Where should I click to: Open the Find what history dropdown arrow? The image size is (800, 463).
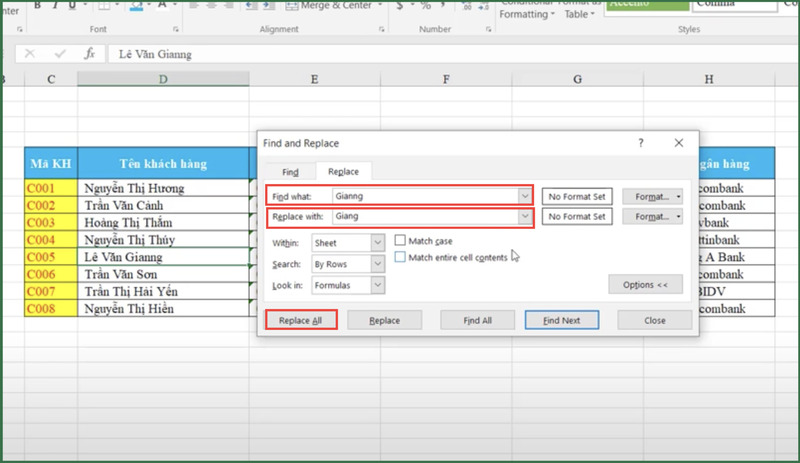point(524,196)
